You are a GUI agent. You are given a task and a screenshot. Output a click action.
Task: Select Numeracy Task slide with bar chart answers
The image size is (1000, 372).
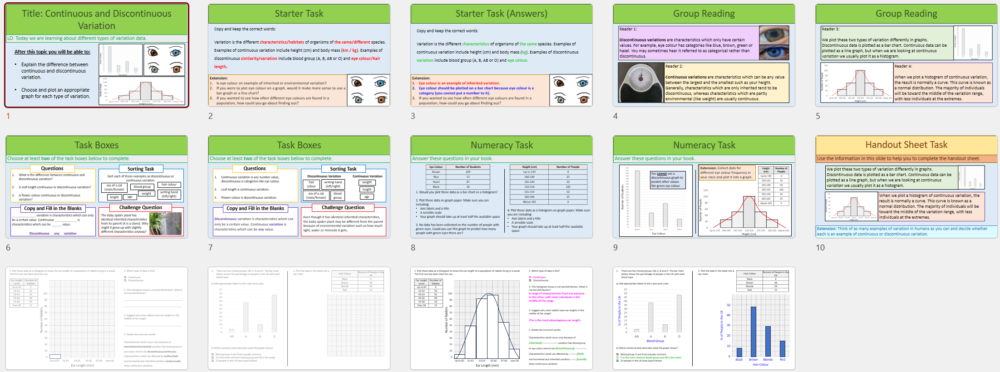point(704,187)
